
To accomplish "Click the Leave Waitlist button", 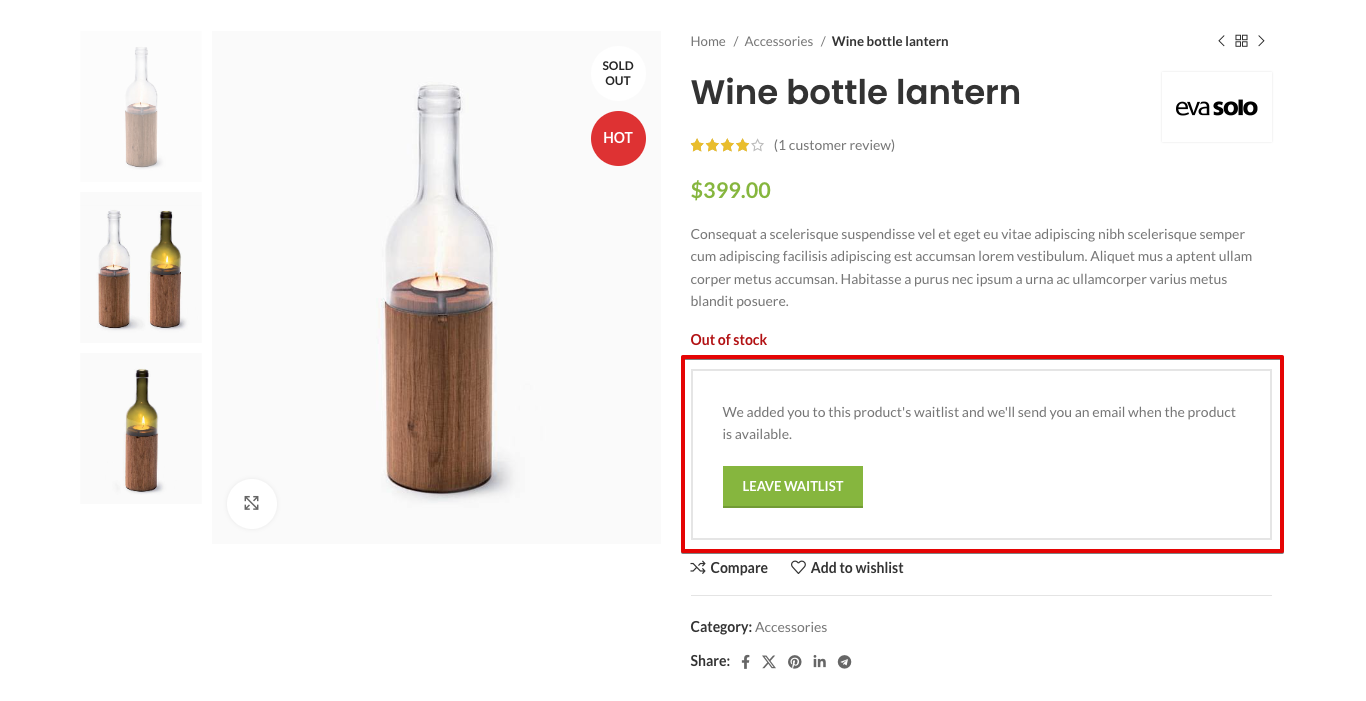I will pyautogui.click(x=792, y=487).
